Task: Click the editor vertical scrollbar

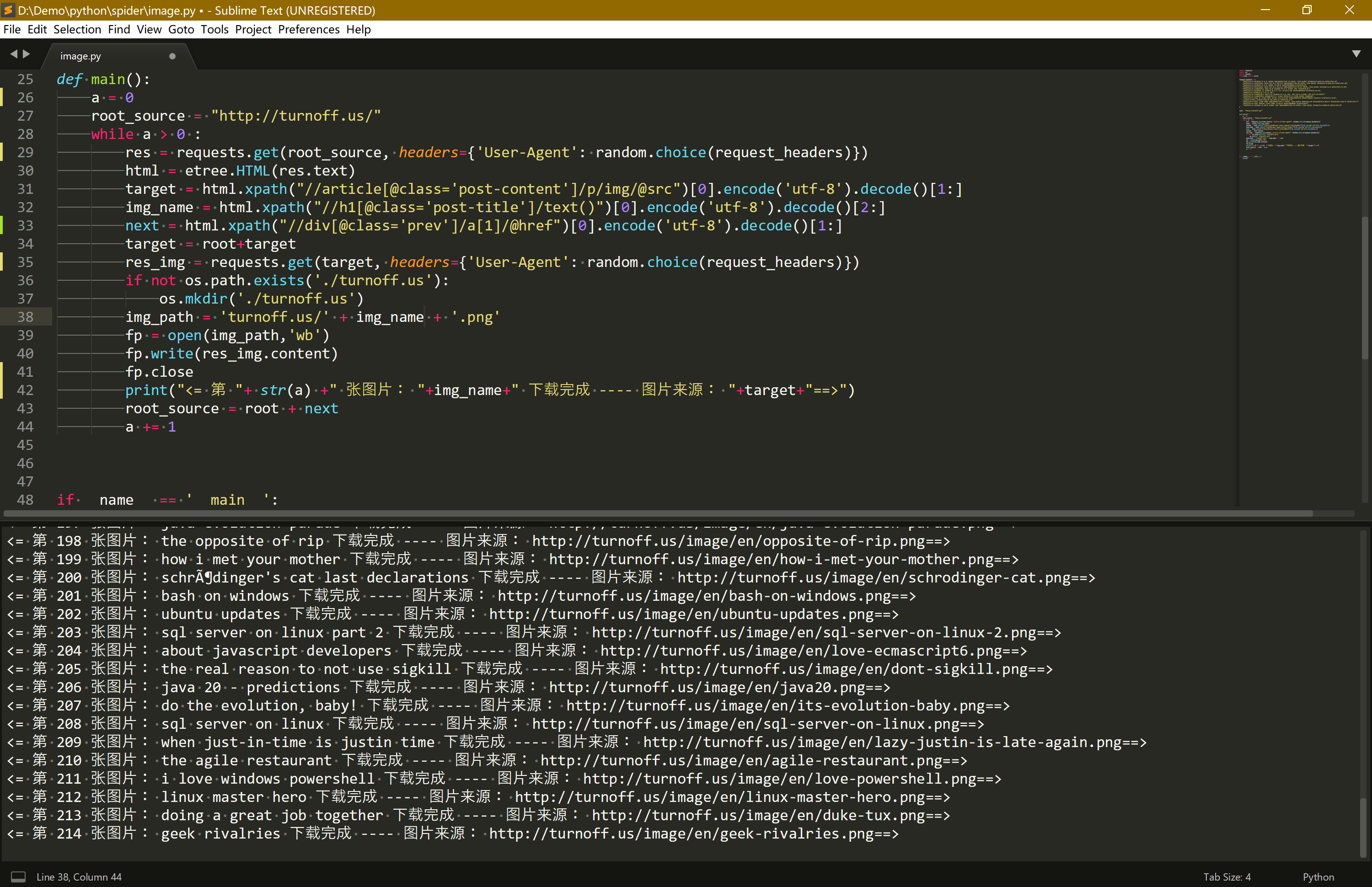Action: pyautogui.click(x=1365, y=288)
